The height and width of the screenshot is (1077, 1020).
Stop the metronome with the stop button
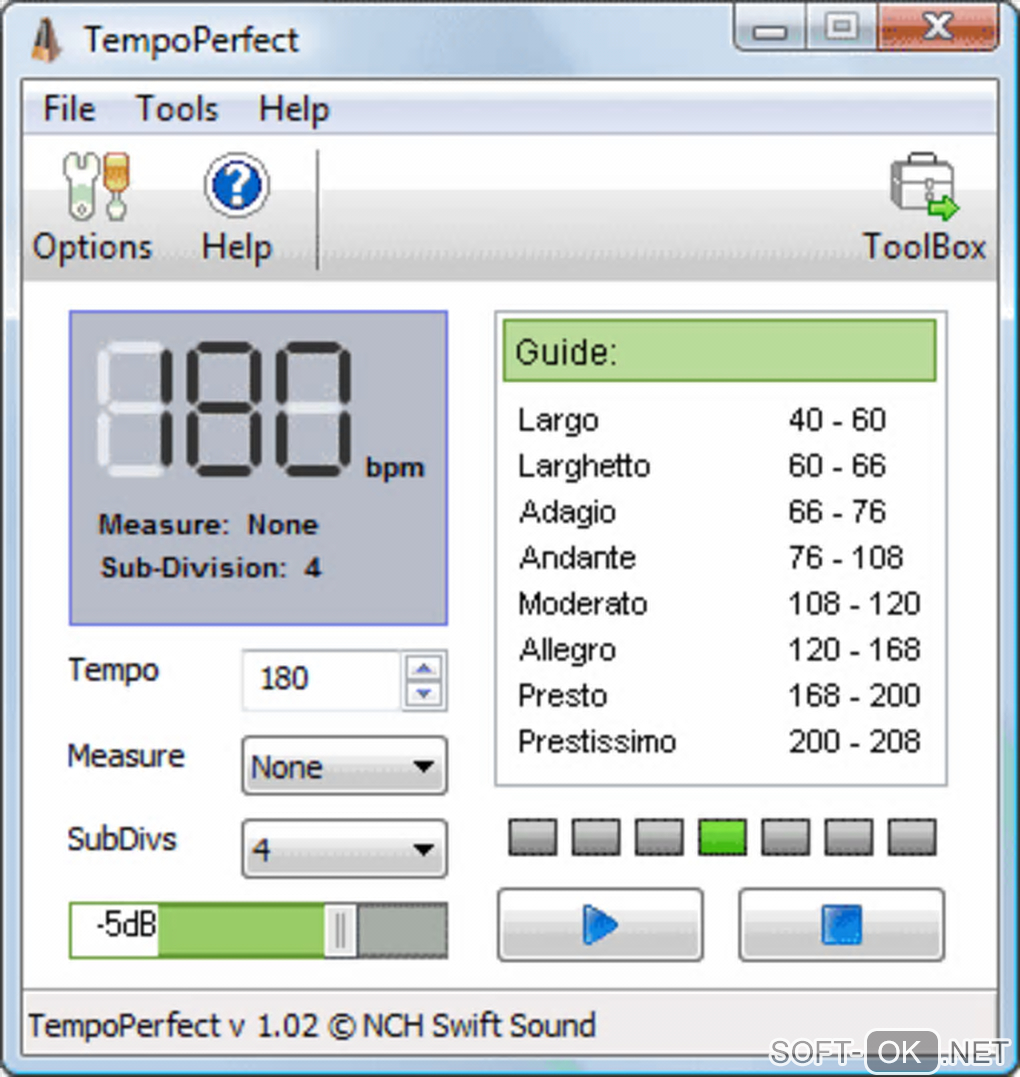tap(841, 924)
